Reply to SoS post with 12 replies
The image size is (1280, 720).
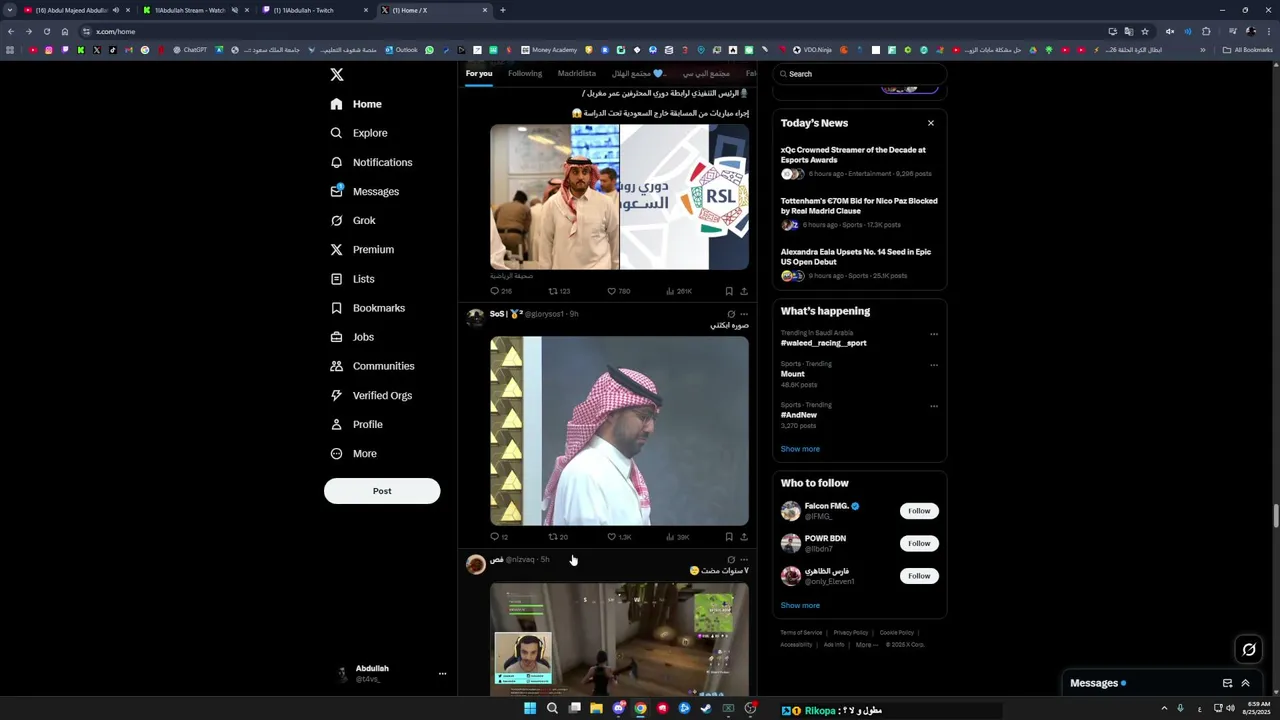tap(499, 537)
